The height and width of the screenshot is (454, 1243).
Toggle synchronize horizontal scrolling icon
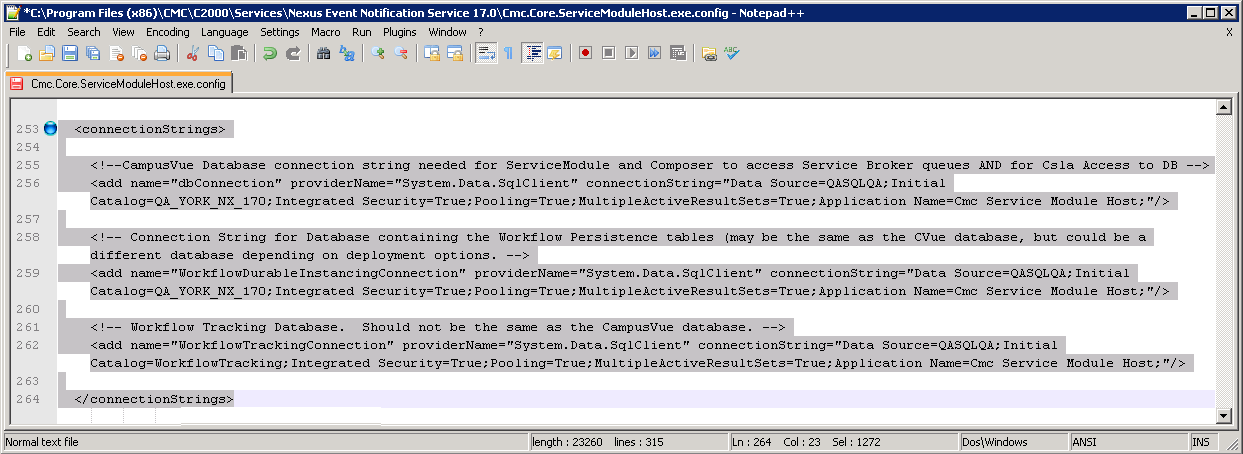click(x=454, y=53)
